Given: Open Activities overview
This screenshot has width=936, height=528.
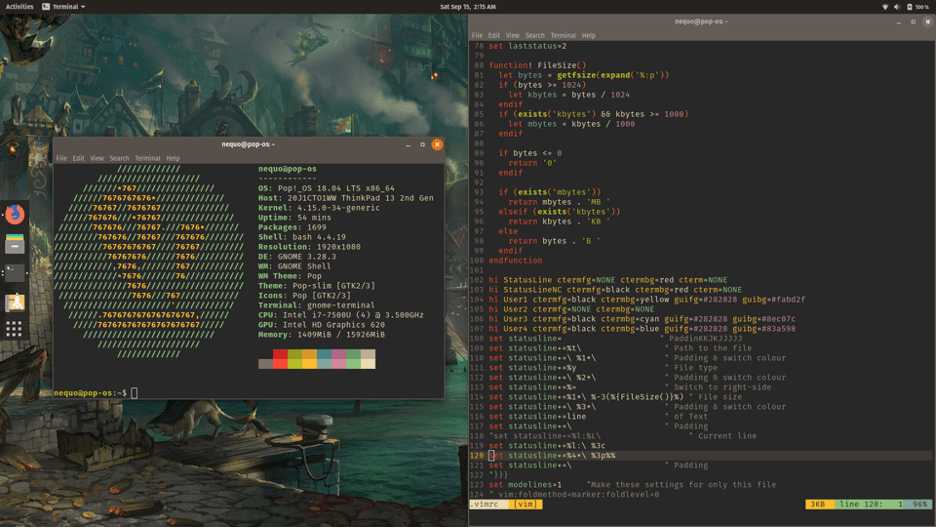Looking at the screenshot, I should click(19, 7).
